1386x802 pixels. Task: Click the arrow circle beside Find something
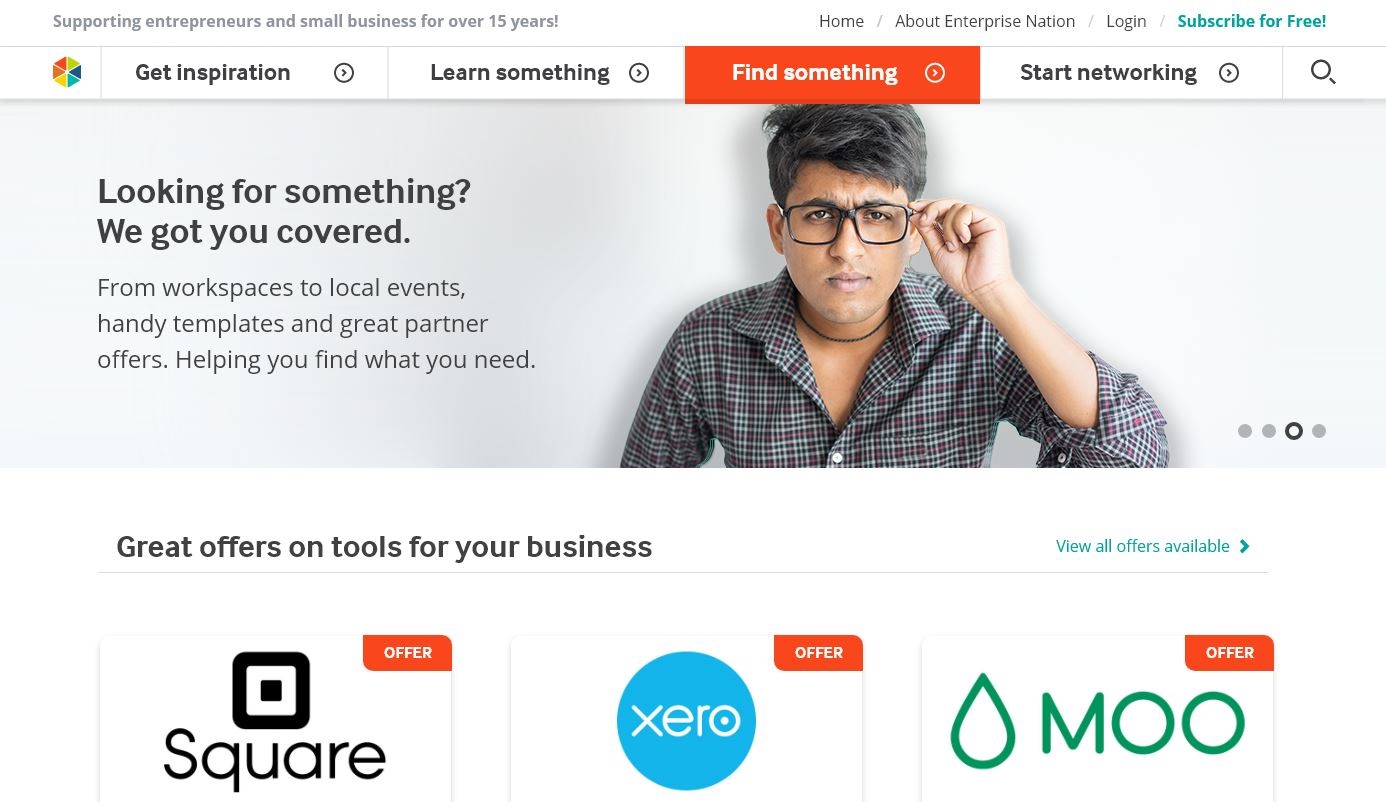point(935,73)
